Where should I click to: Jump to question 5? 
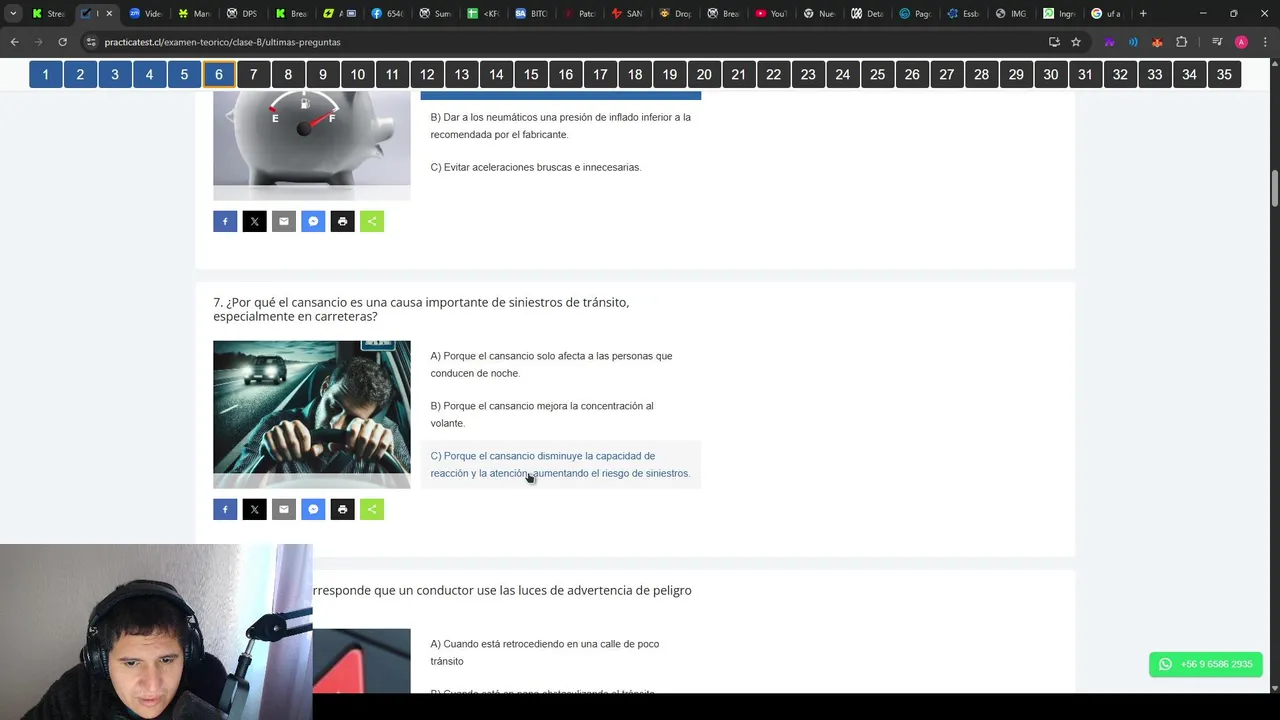[x=184, y=74]
